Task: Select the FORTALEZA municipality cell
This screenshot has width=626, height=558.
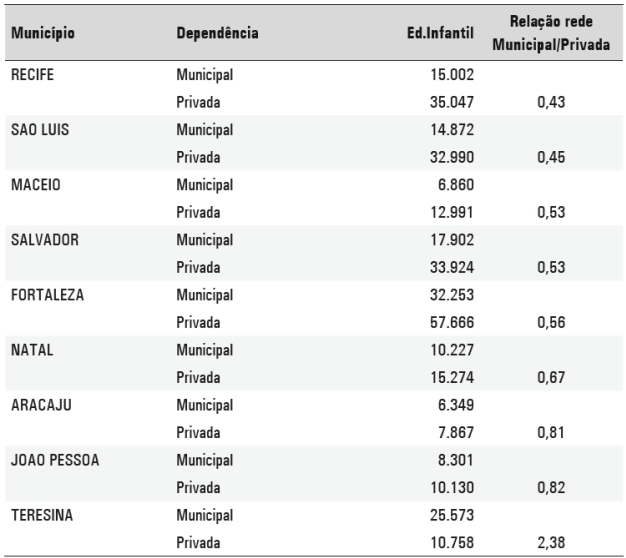Action: [x=46, y=295]
